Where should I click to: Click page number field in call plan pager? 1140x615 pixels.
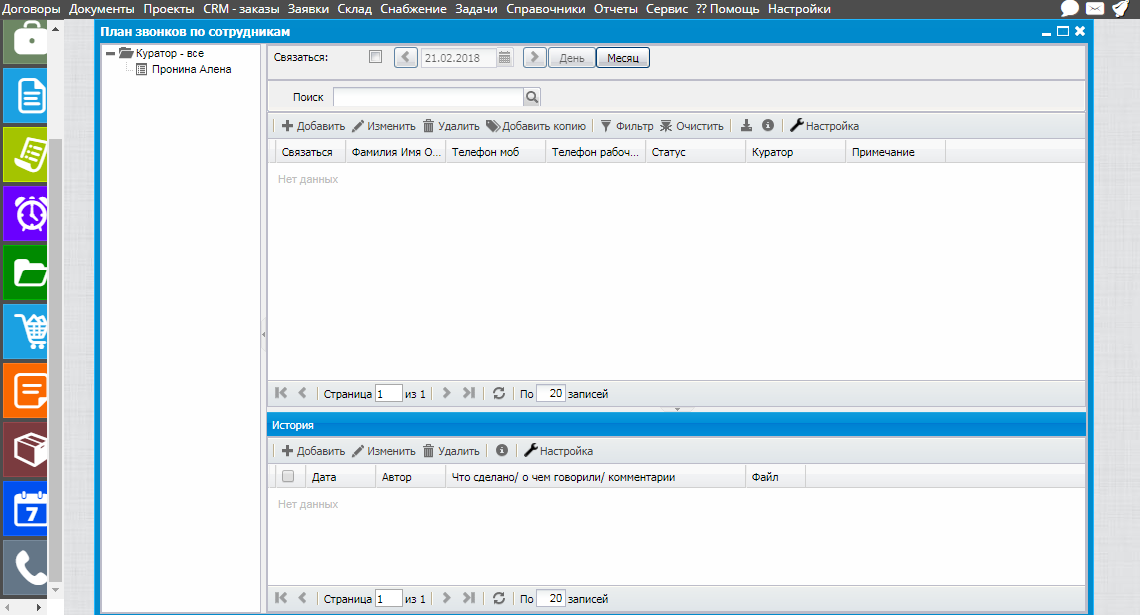pyautogui.click(x=389, y=393)
